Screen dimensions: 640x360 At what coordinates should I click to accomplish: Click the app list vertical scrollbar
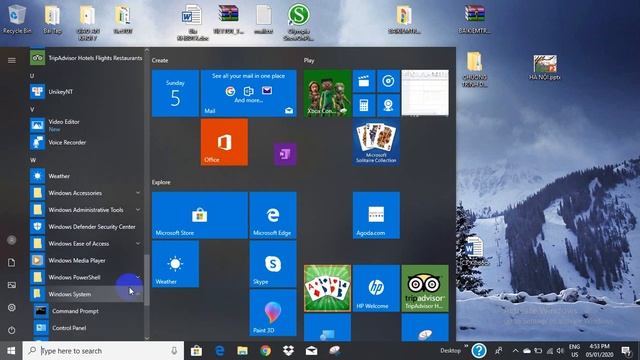coord(147,280)
